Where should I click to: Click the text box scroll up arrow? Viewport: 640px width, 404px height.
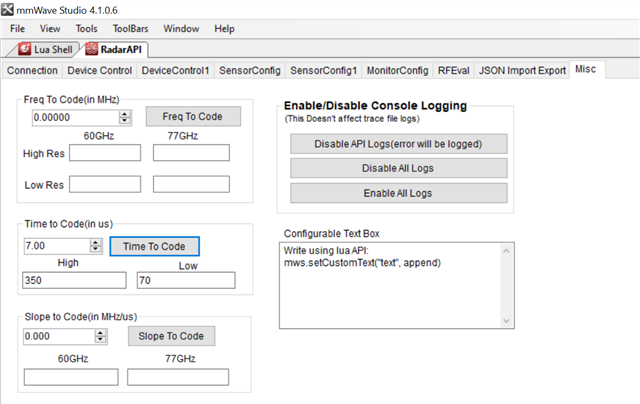tap(506, 251)
